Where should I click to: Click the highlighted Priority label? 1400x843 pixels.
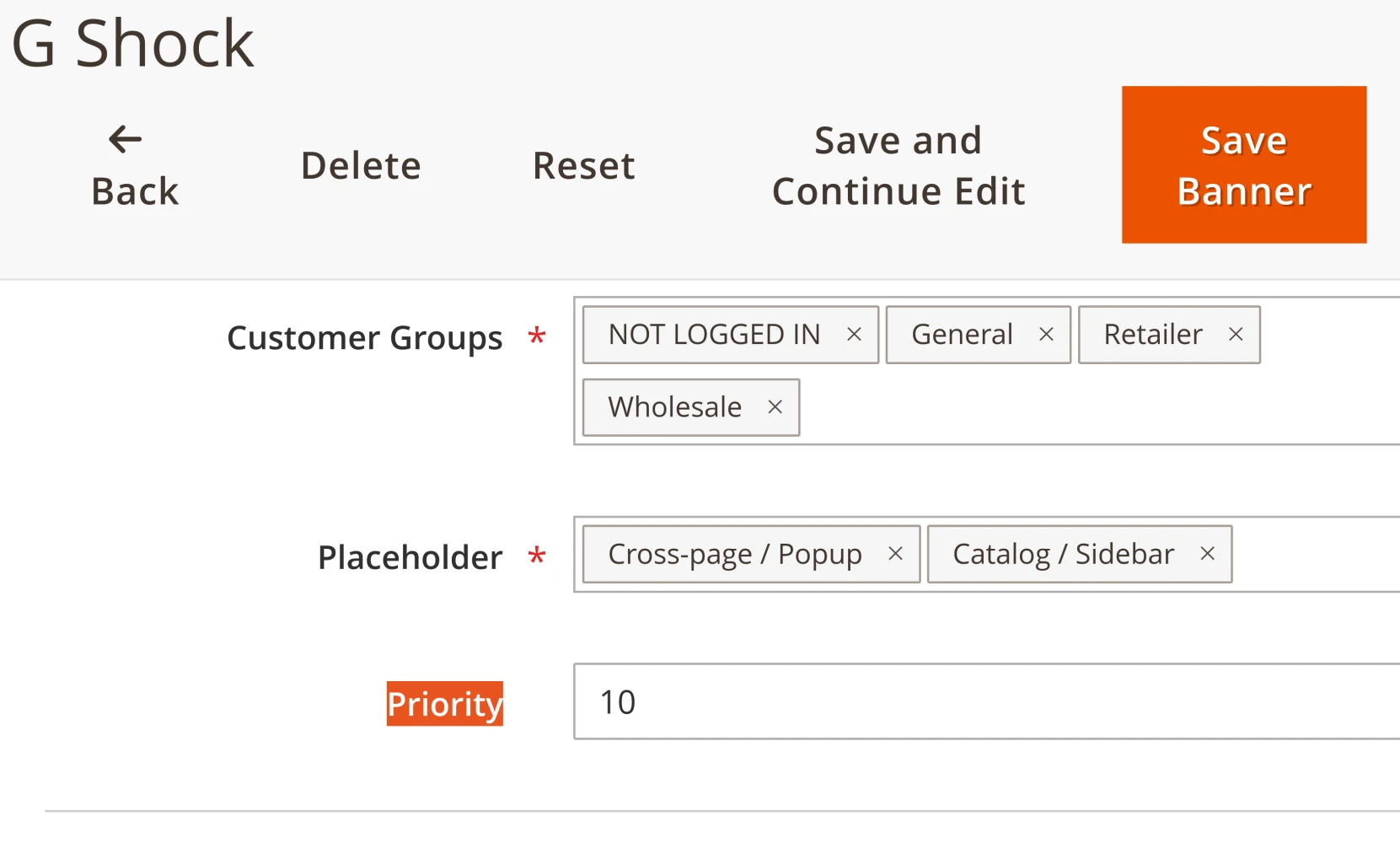444,704
